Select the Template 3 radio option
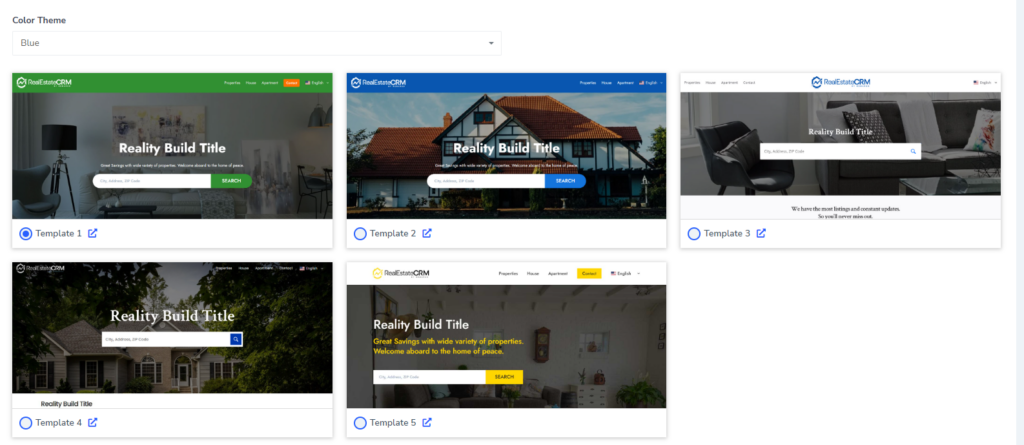 pos(694,233)
